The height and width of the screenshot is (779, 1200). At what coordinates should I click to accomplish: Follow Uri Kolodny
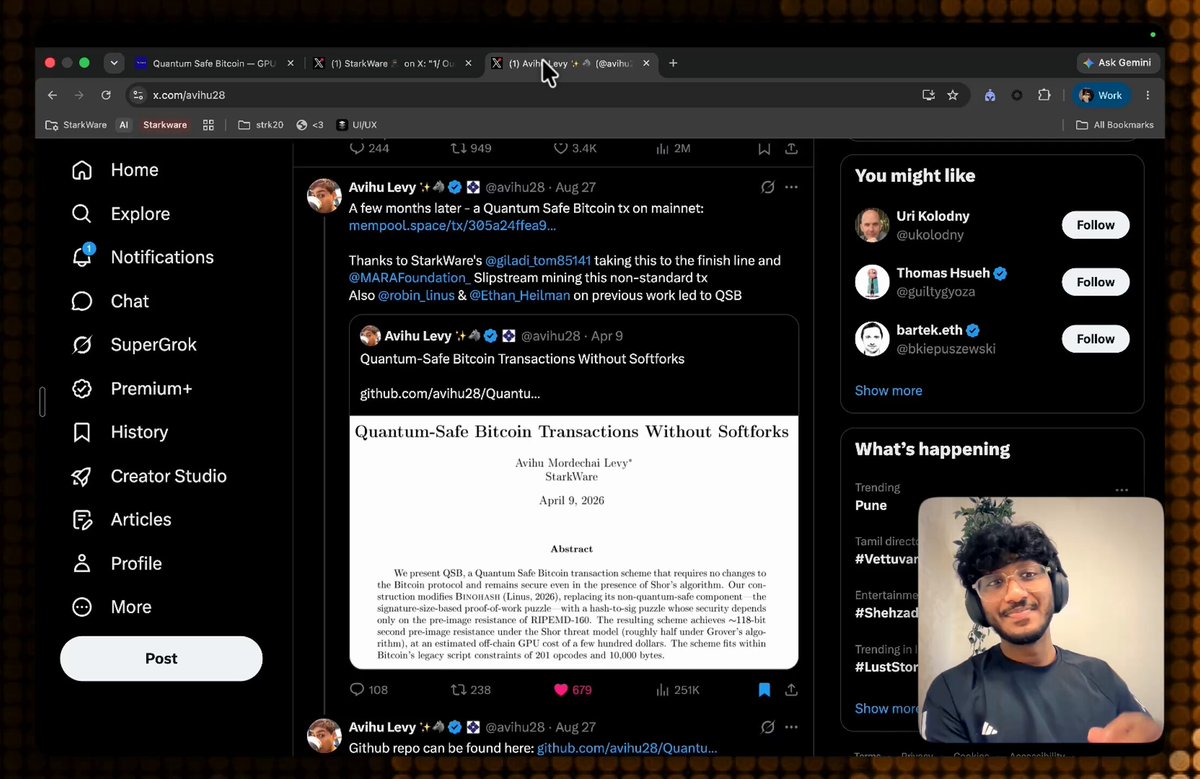(x=1095, y=225)
